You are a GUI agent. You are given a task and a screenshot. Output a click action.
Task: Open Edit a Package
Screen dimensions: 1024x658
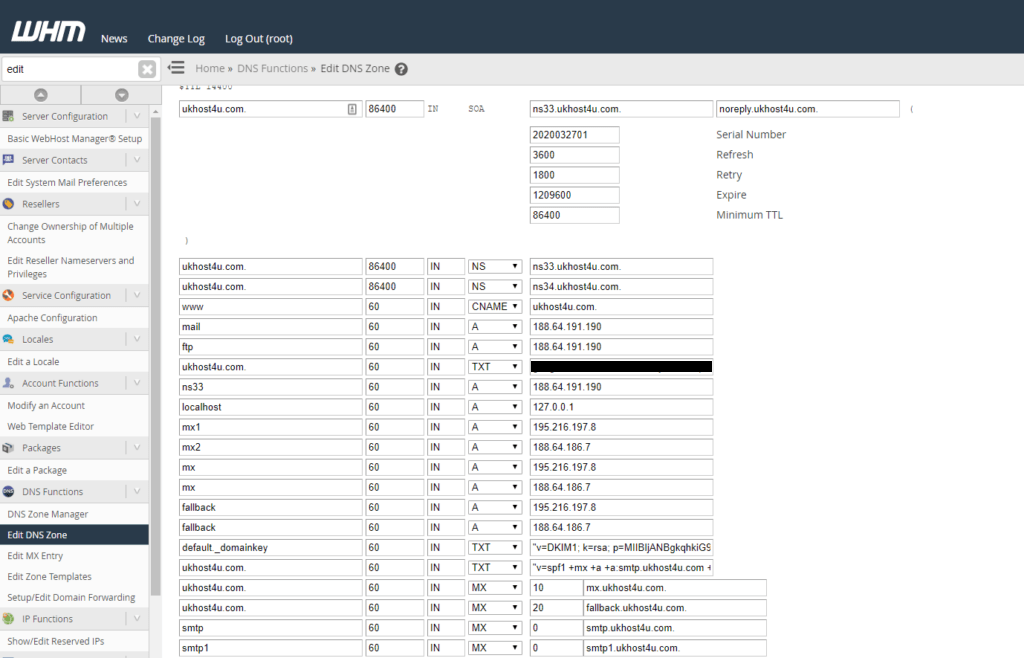37,470
